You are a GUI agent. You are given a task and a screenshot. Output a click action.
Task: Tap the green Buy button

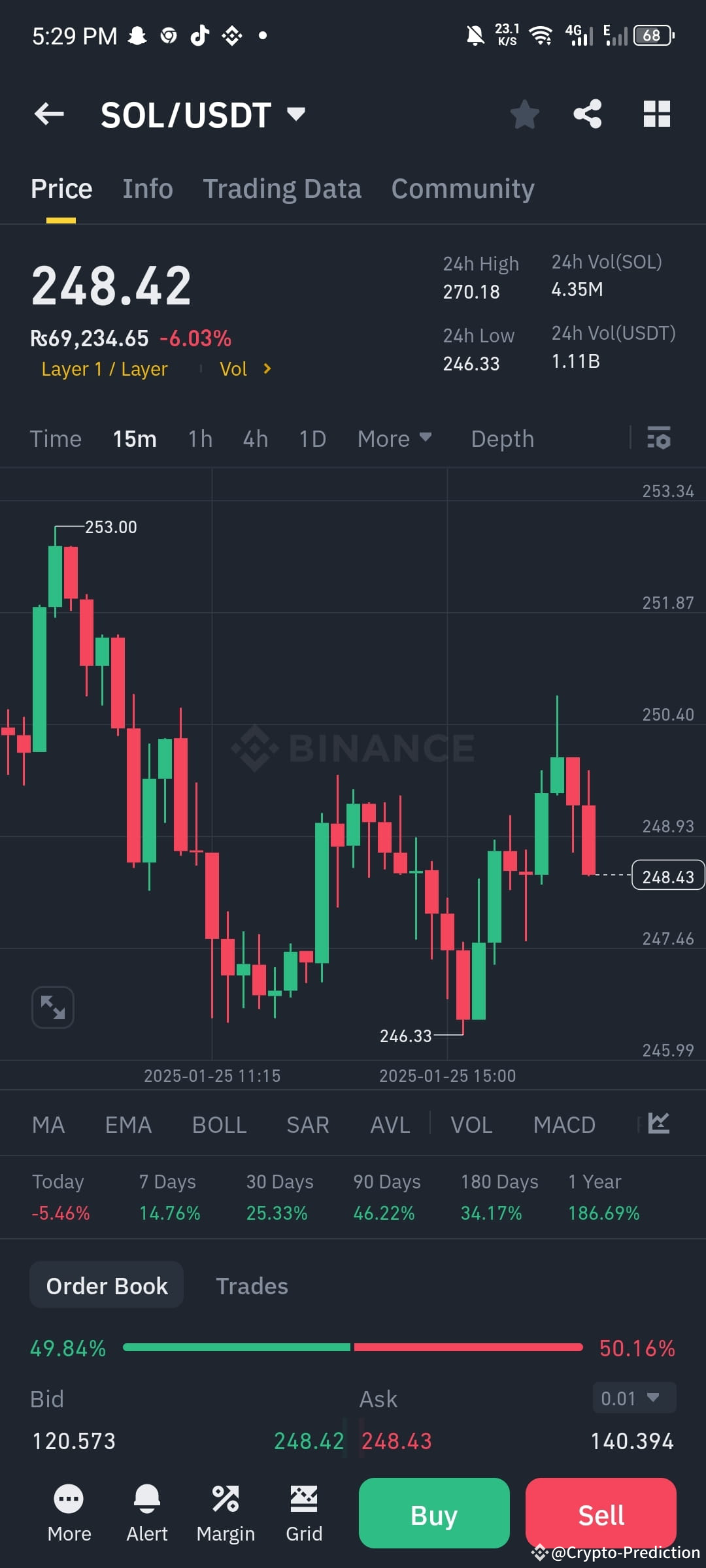pos(434,1513)
